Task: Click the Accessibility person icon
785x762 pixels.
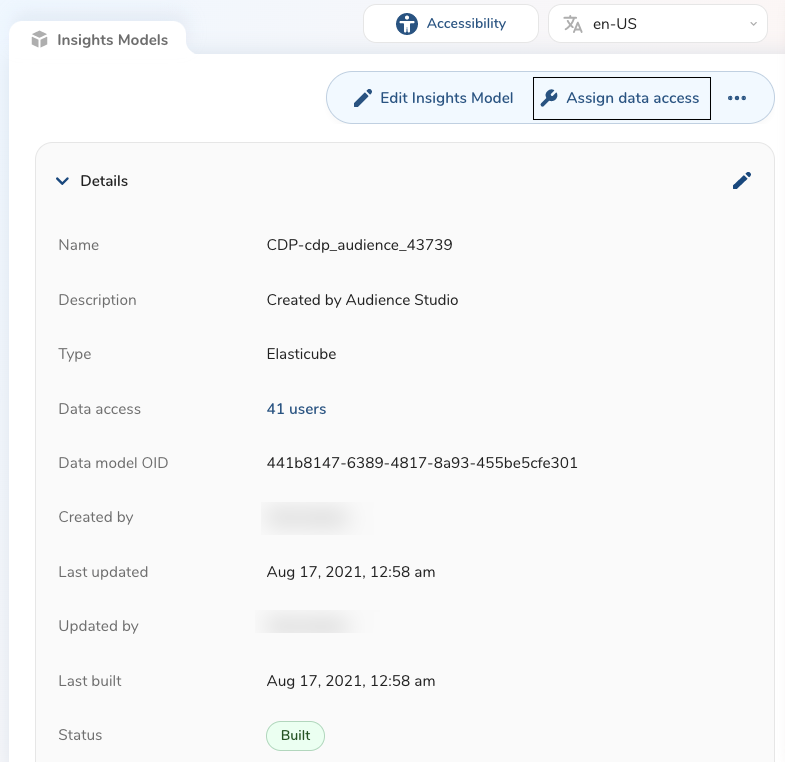Action: (x=407, y=24)
